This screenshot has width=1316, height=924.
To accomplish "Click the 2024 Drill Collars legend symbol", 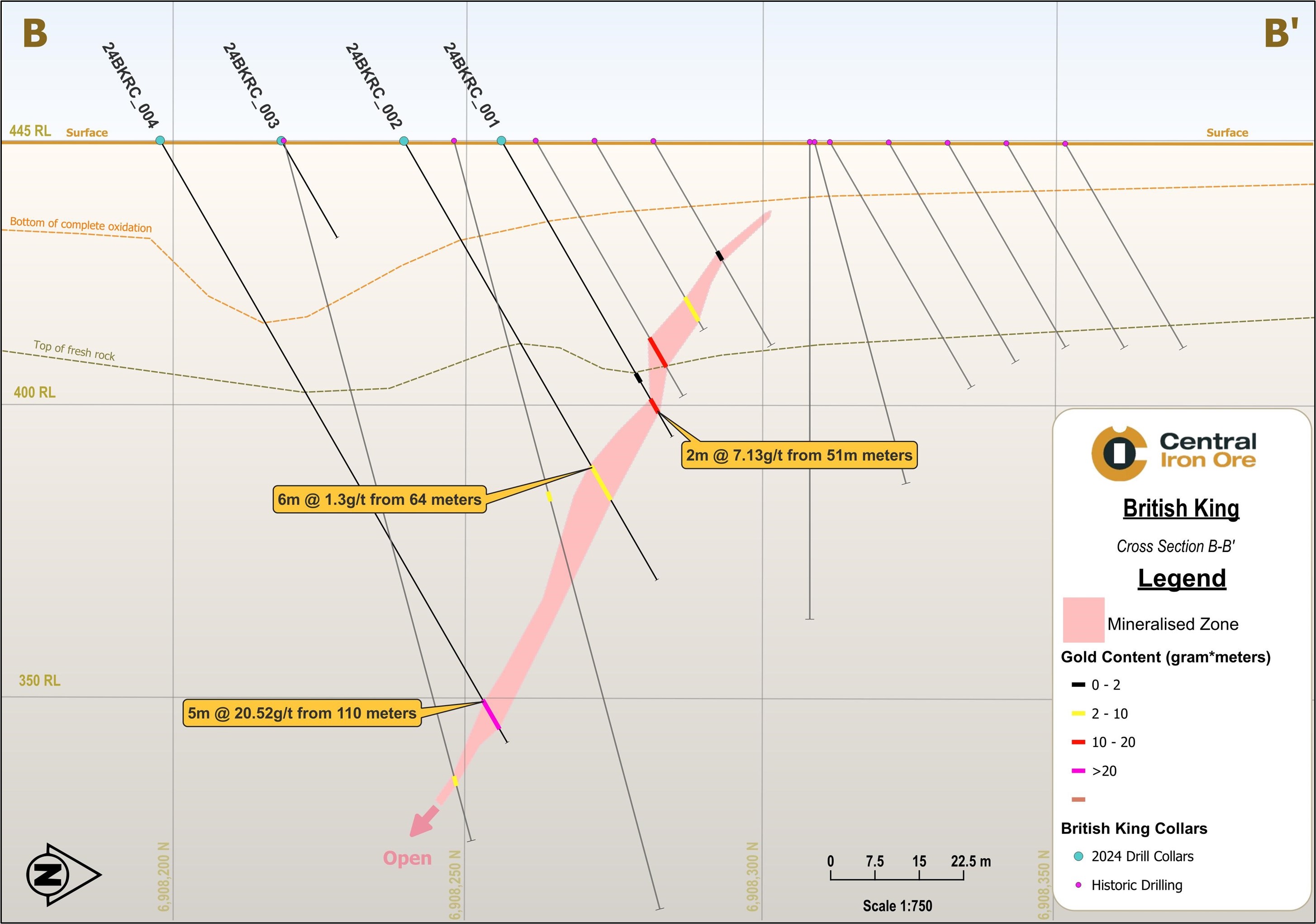I will coord(1078,857).
